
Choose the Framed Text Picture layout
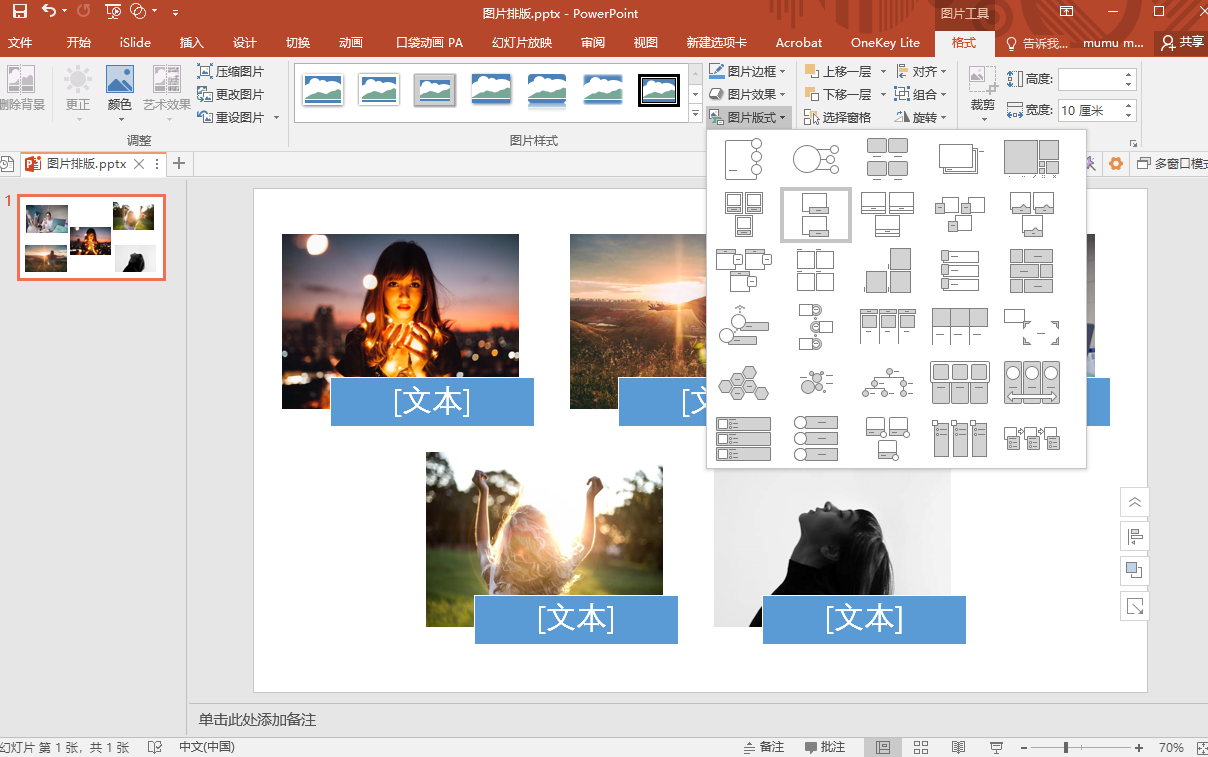[x=1032, y=325]
